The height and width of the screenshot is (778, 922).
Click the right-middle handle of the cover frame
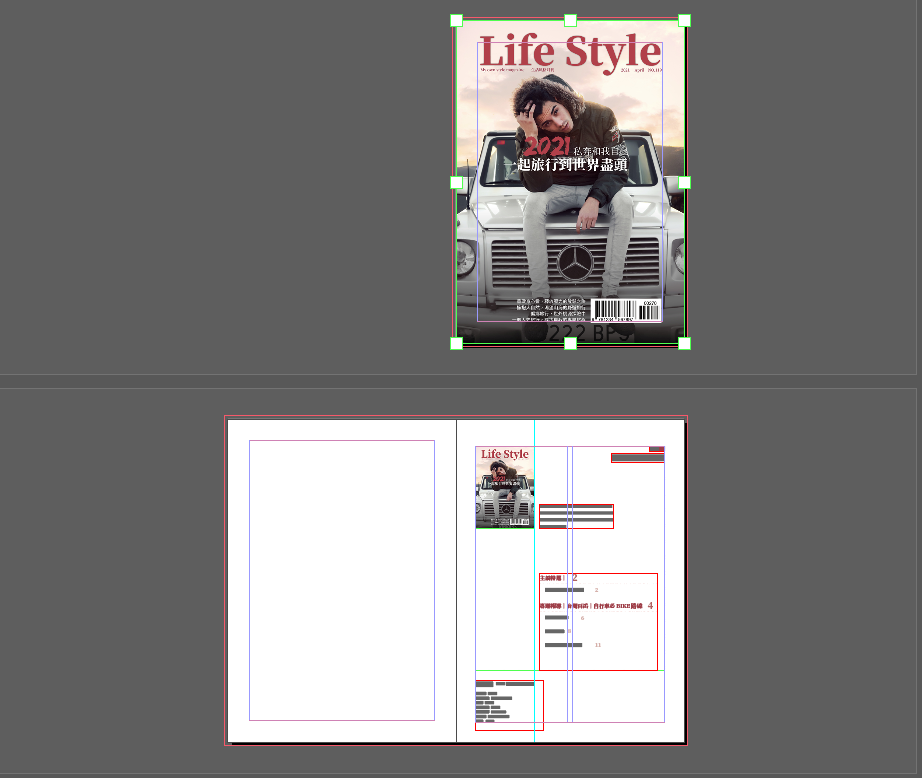coord(684,183)
